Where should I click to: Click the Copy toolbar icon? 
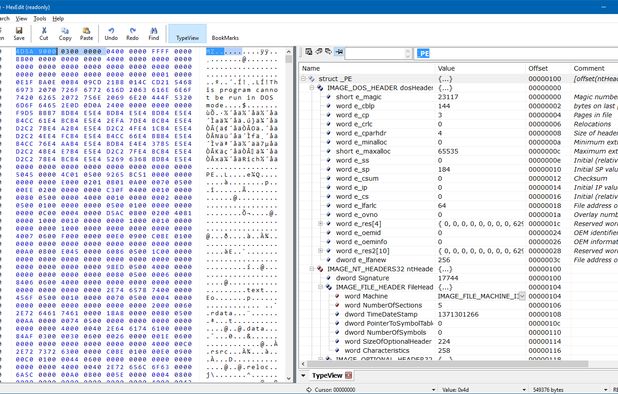(x=65, y=31)
